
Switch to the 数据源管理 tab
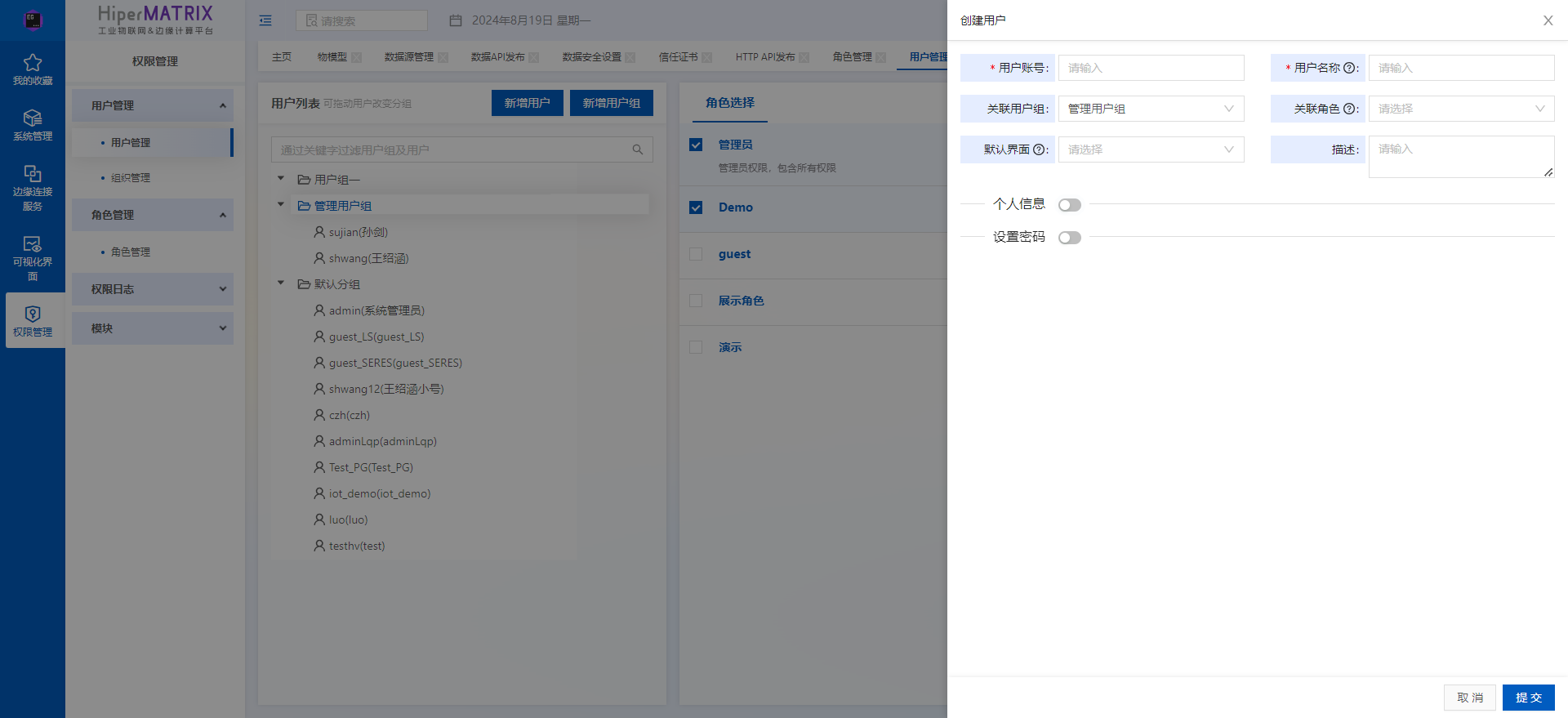pyautogui.click(x=409, y=57)
